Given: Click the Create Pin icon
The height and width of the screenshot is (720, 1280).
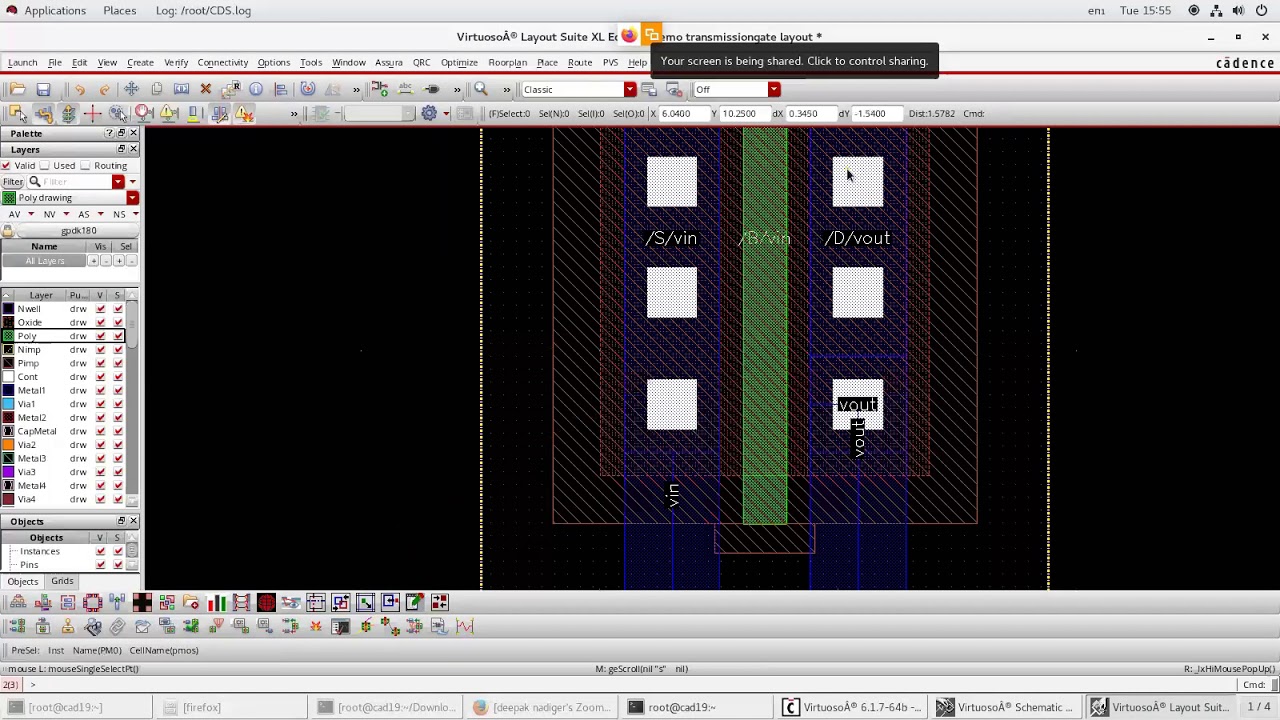Looking at the screenshot, I should tap(432, 89).
